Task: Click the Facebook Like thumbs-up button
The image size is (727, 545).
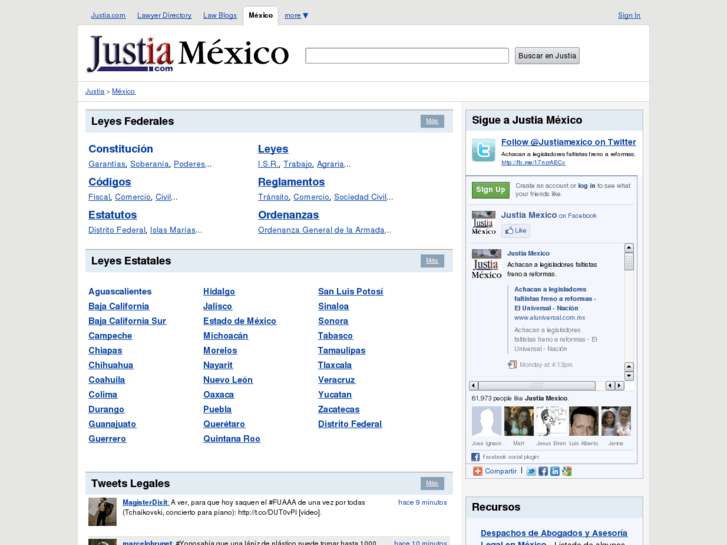Action: (x=516, y=231)
